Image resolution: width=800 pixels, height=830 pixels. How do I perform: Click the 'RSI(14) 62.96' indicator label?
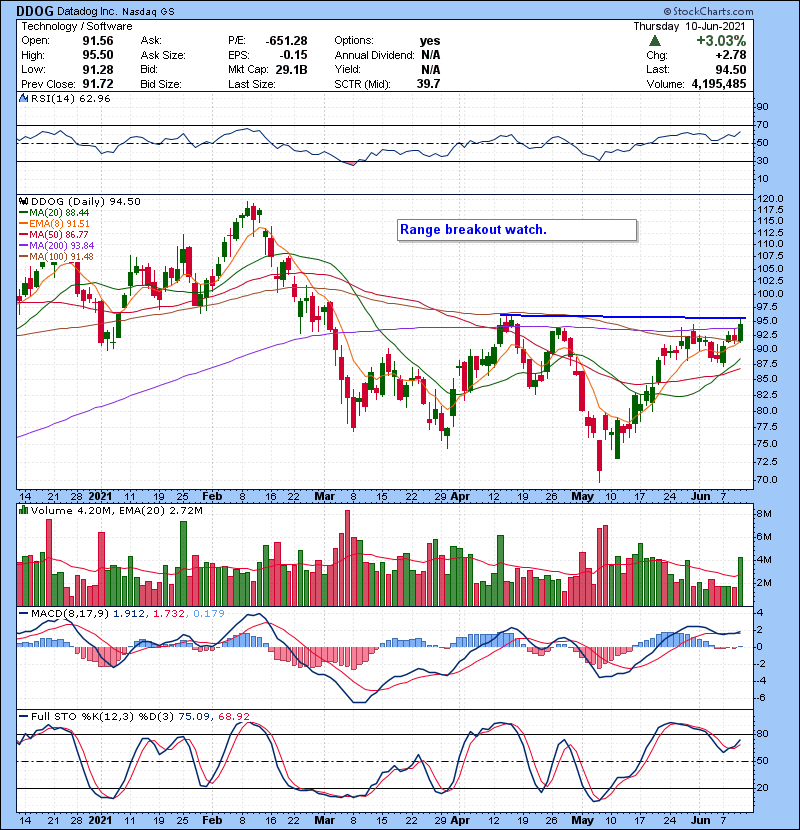[70, 98]
